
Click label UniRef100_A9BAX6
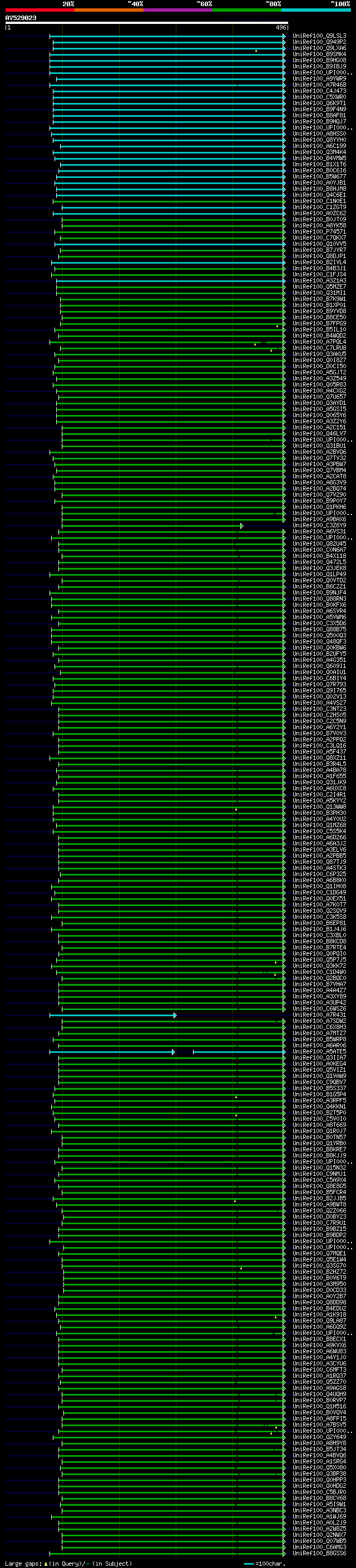(x=319, y=520)
